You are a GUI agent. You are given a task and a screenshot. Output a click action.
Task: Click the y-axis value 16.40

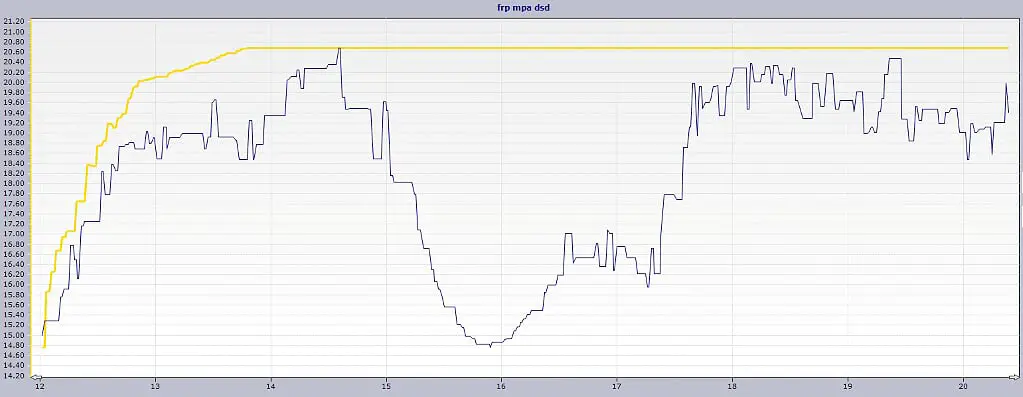point(14,264)
